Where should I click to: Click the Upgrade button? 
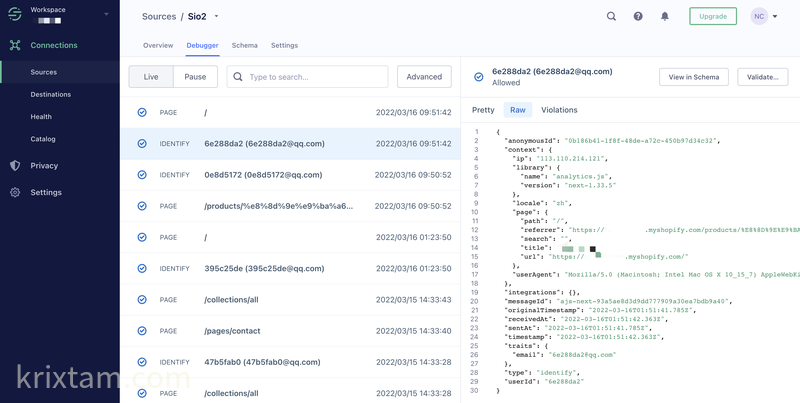click(x=713, y=16)
